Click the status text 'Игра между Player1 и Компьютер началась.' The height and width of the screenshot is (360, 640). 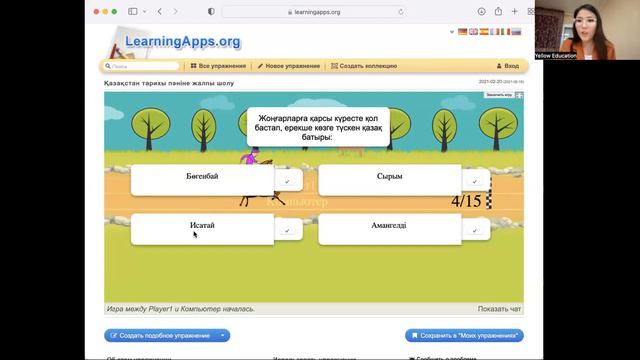181,309
